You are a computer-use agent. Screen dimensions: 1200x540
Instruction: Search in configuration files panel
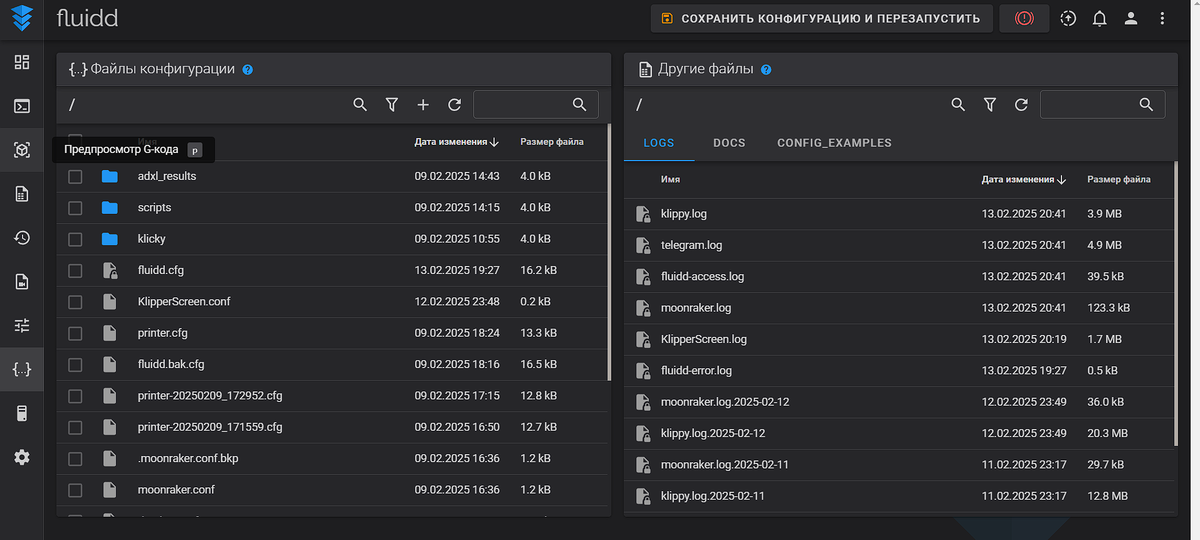click(x=361, y=104)
